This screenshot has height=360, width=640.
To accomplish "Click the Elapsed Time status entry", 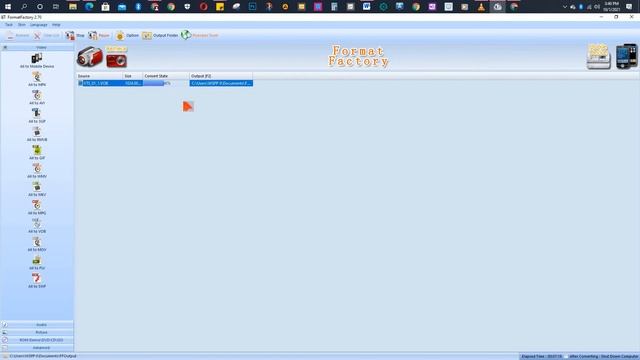I will pos(542,356).
